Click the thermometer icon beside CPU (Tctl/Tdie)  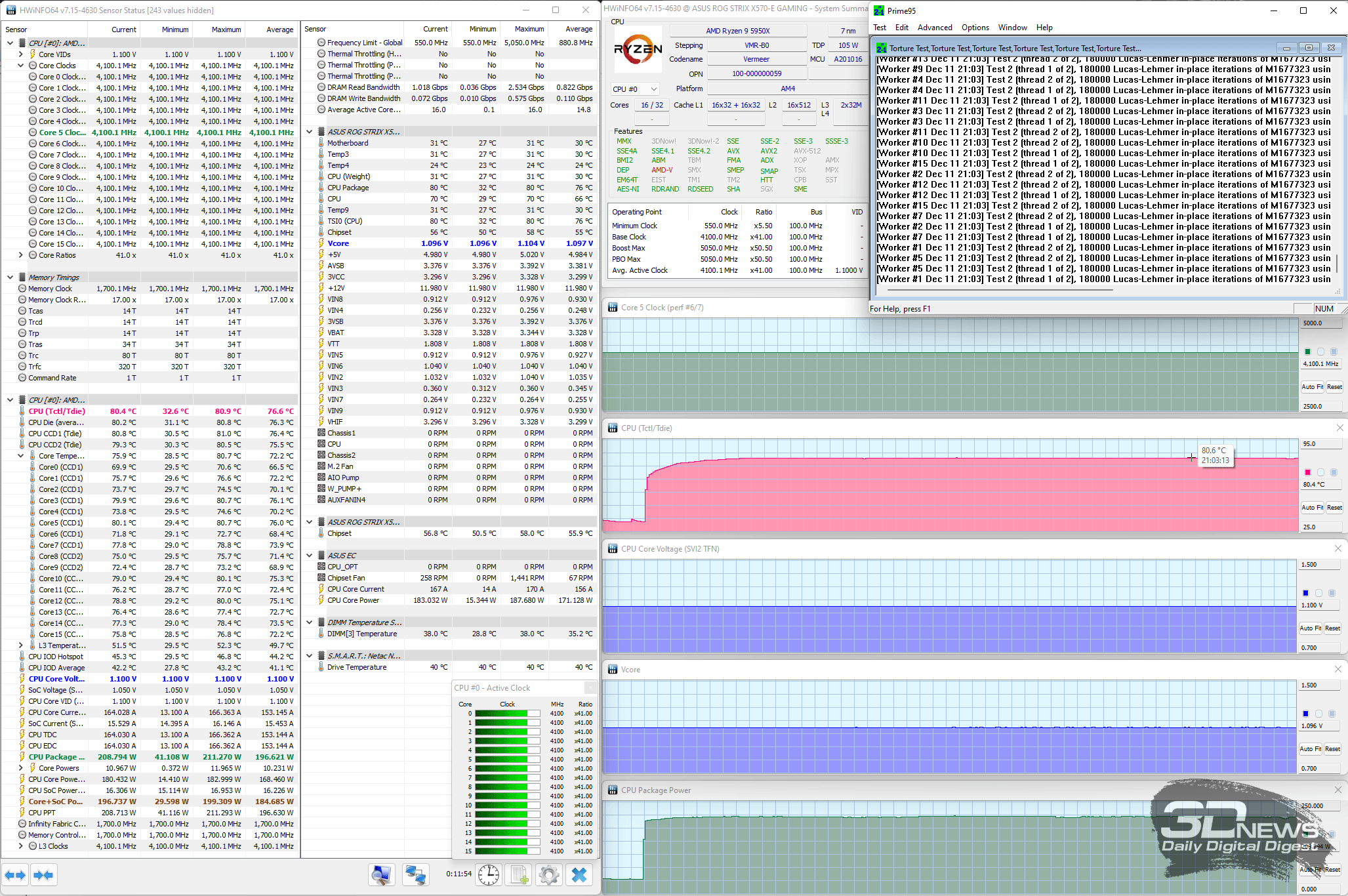pos(22,411)
